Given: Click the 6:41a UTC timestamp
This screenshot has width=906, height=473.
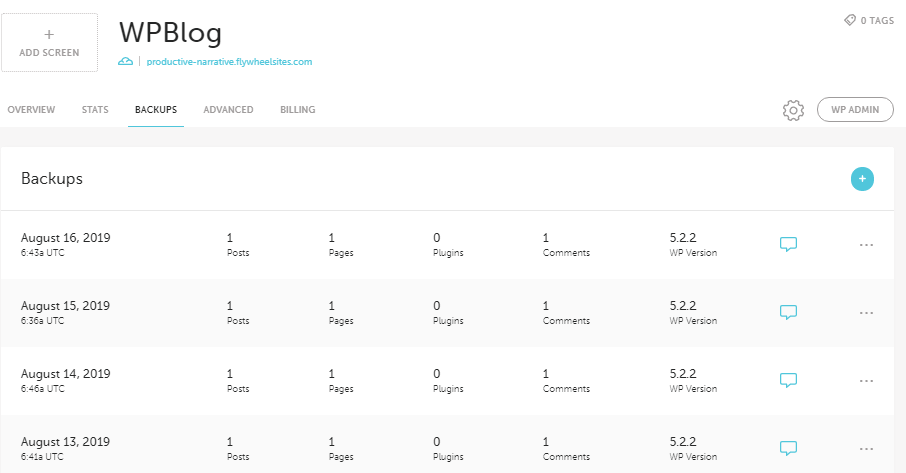Looking at the screenshot, I should 42,457.
